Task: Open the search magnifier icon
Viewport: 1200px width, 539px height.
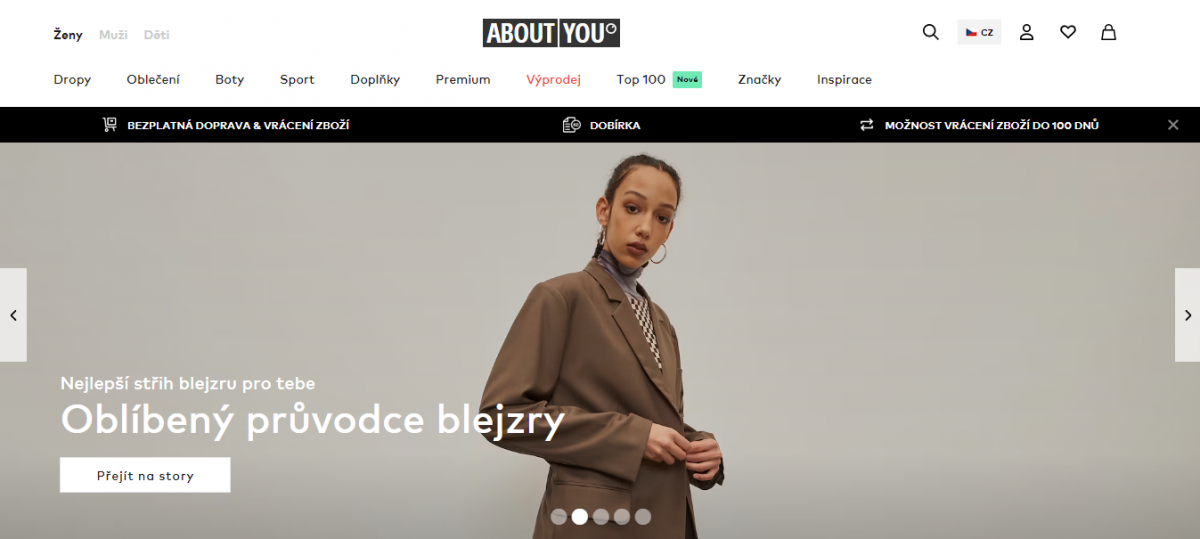Action: [930, 32]
